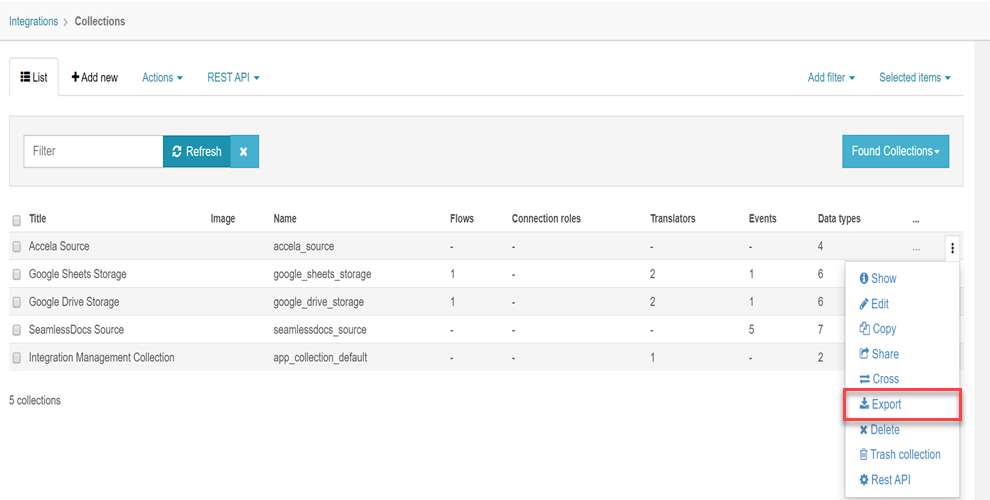Image resolution: width=990 pixels, height=500 pixels.
Task: Click the Events column header
Action: pos(763,218)
